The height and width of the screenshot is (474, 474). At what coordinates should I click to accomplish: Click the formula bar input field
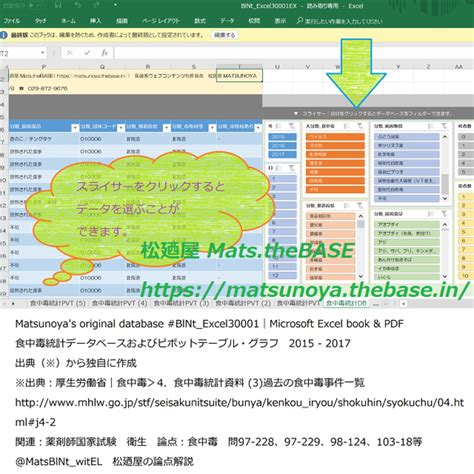point(294,53)
